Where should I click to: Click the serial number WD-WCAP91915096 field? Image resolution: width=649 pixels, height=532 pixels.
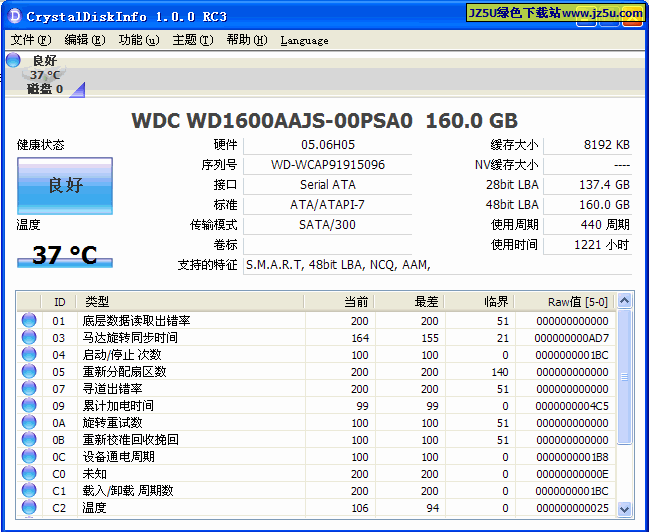click(328, 165)
